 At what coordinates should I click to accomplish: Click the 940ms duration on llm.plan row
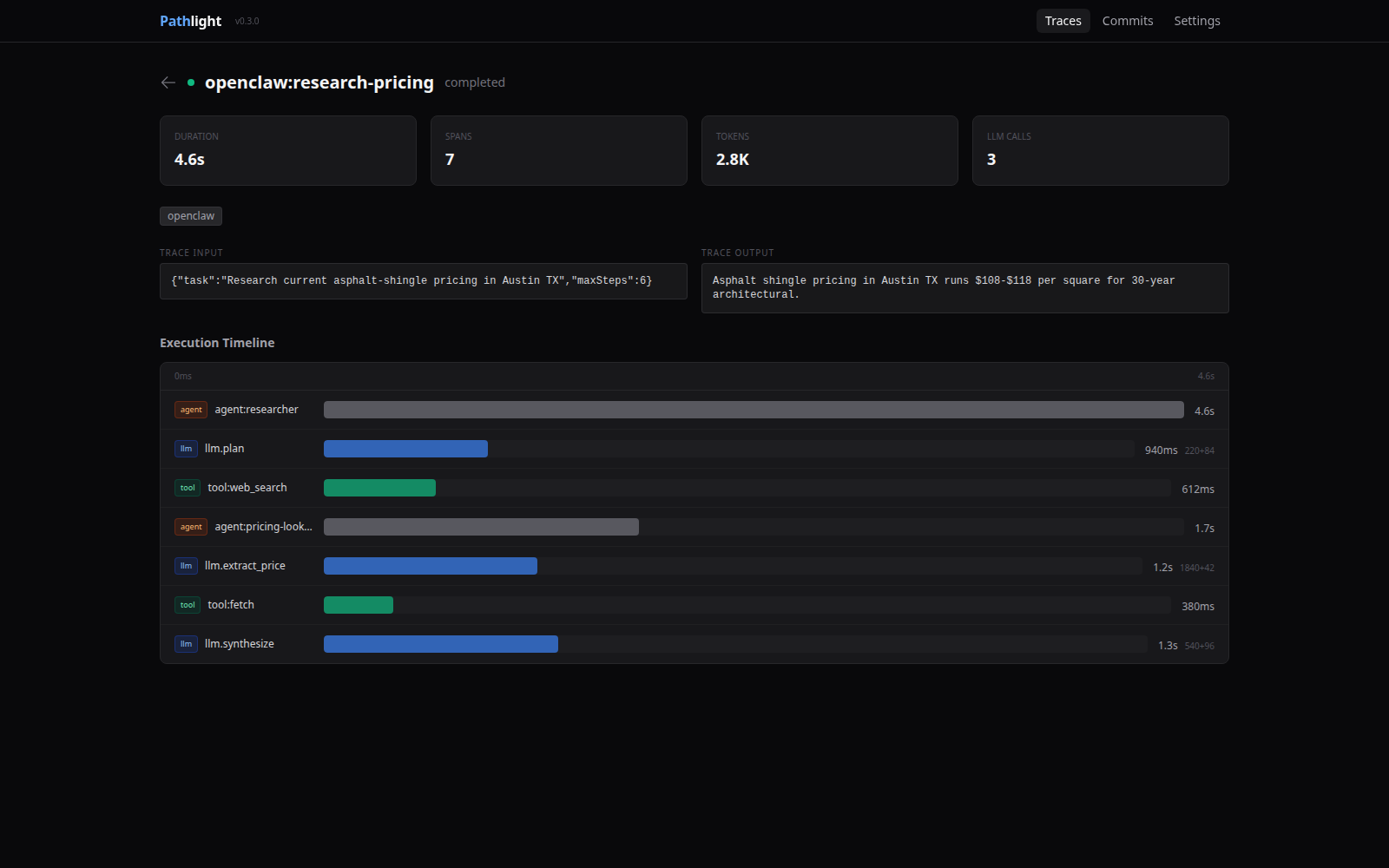(x=1161, y=450)
